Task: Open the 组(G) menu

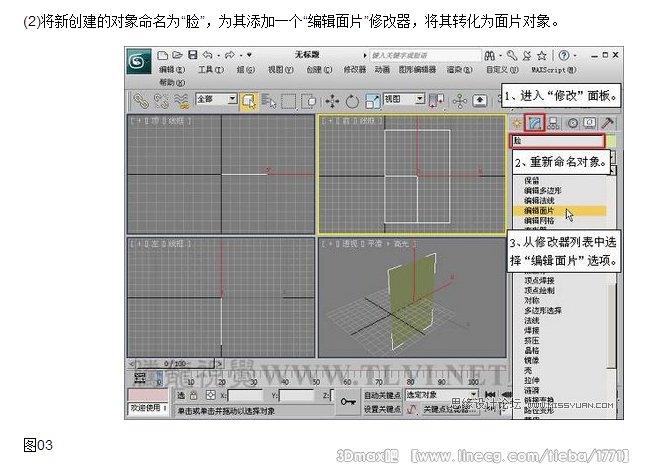Action: click(245, 70)
